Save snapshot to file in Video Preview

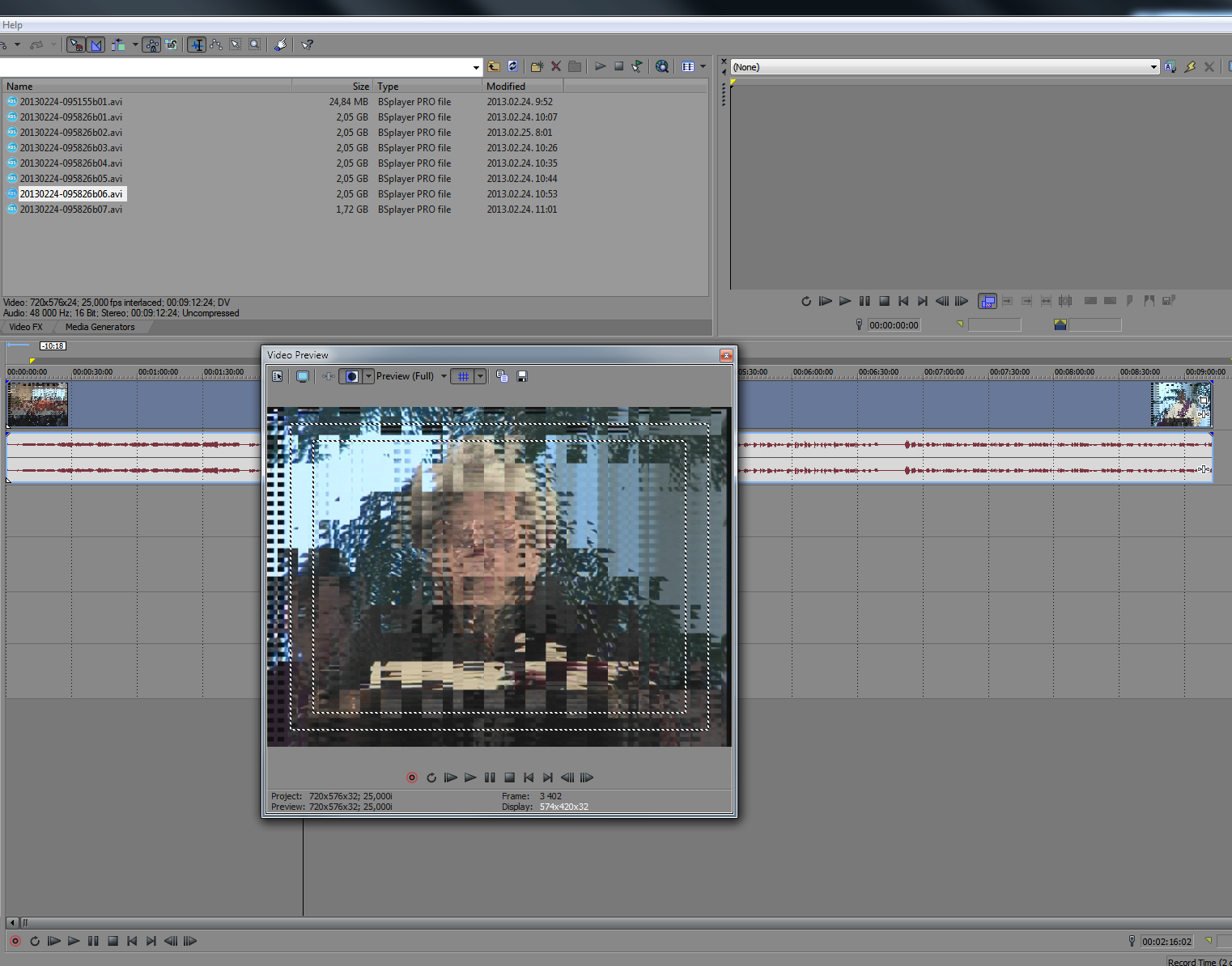coord(522,376)
